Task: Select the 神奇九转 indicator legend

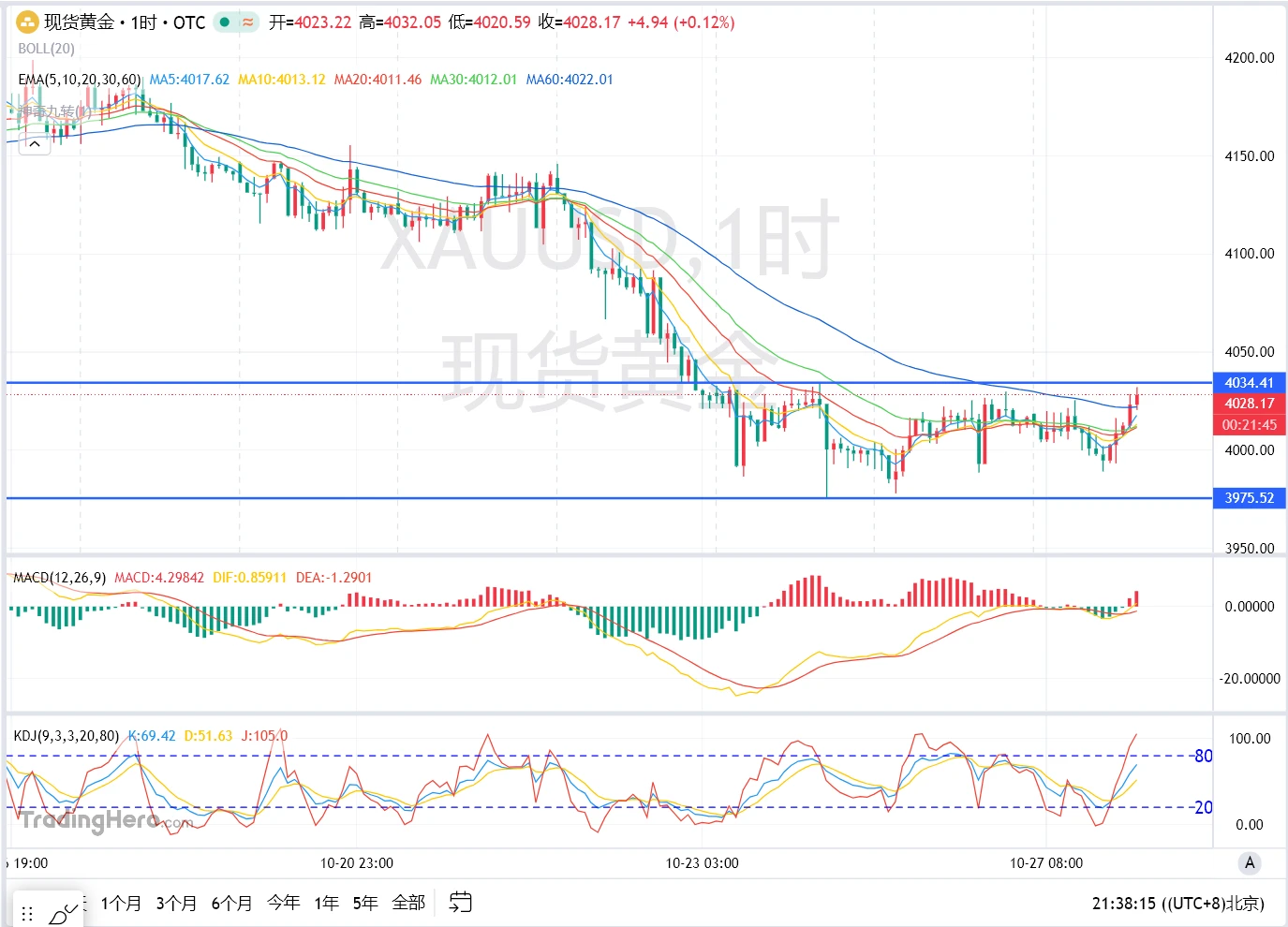Action: click(53, 112)
